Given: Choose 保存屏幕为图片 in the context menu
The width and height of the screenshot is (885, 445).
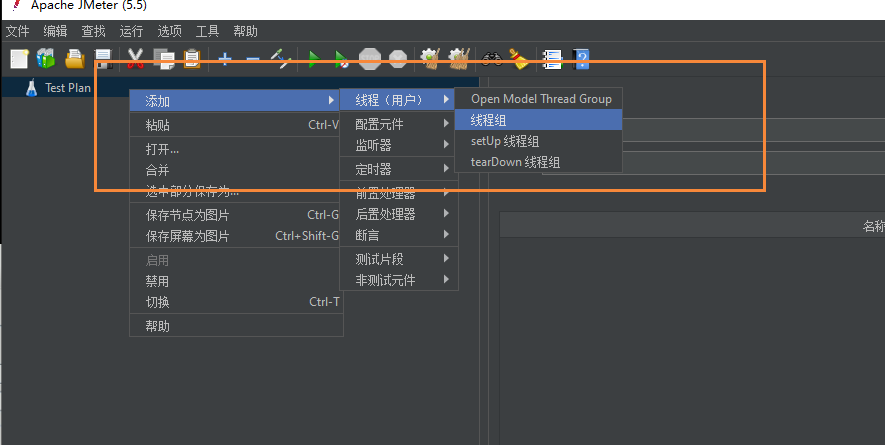Looking at the screenshot, I should (235, 235).
